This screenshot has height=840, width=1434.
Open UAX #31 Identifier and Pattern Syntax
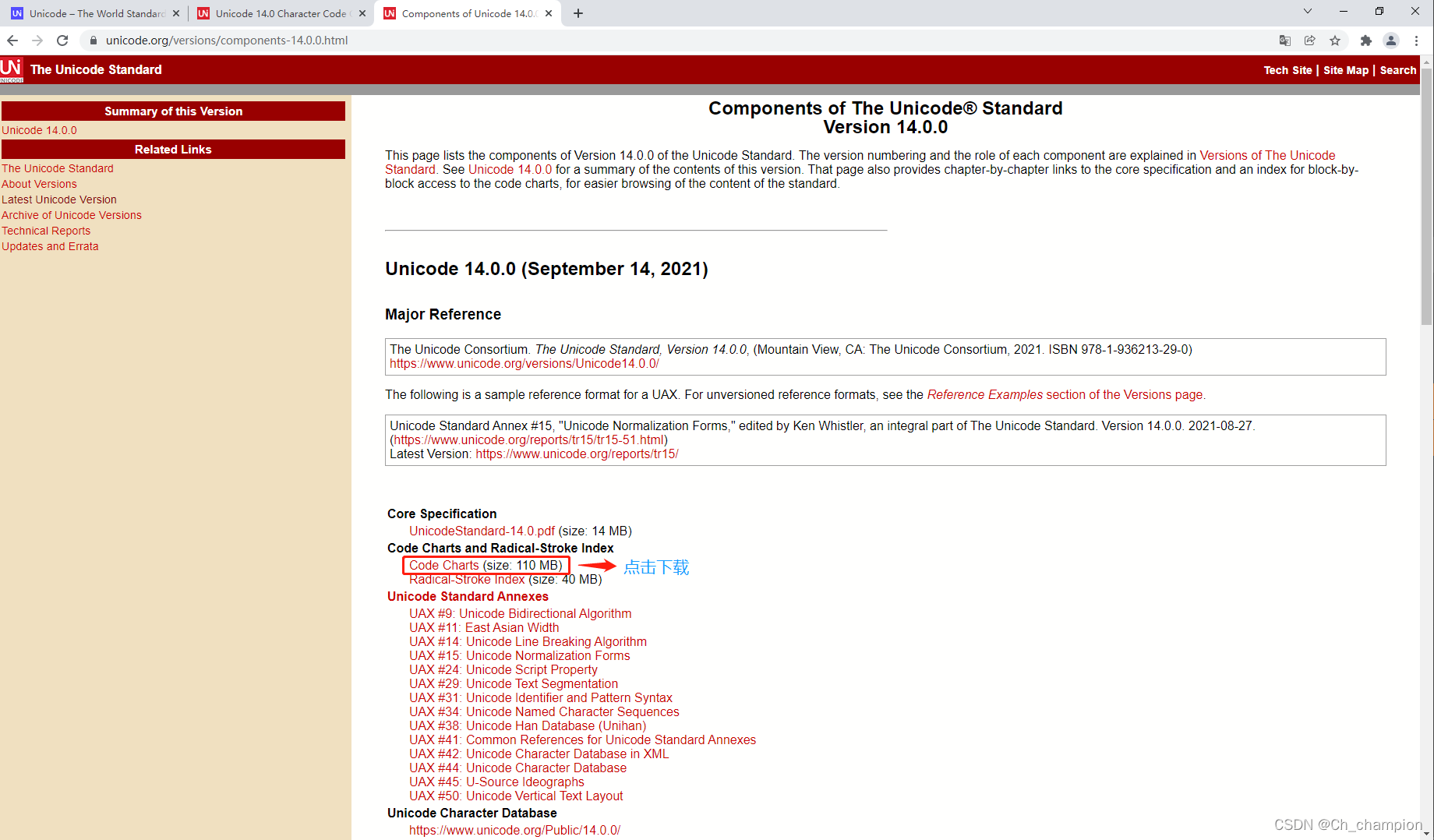541,697
